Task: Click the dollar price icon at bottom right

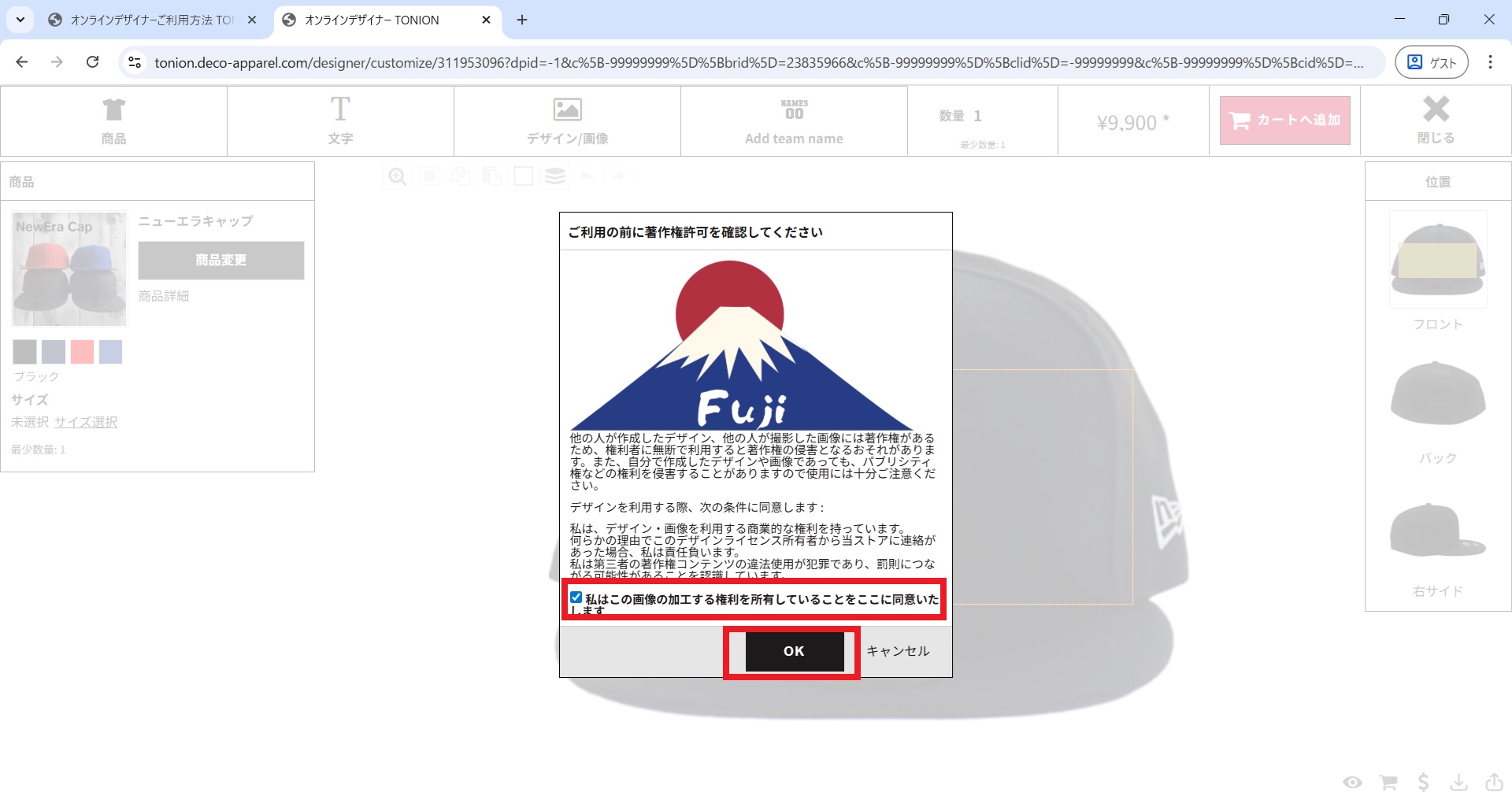Action: pos(1423,782)
